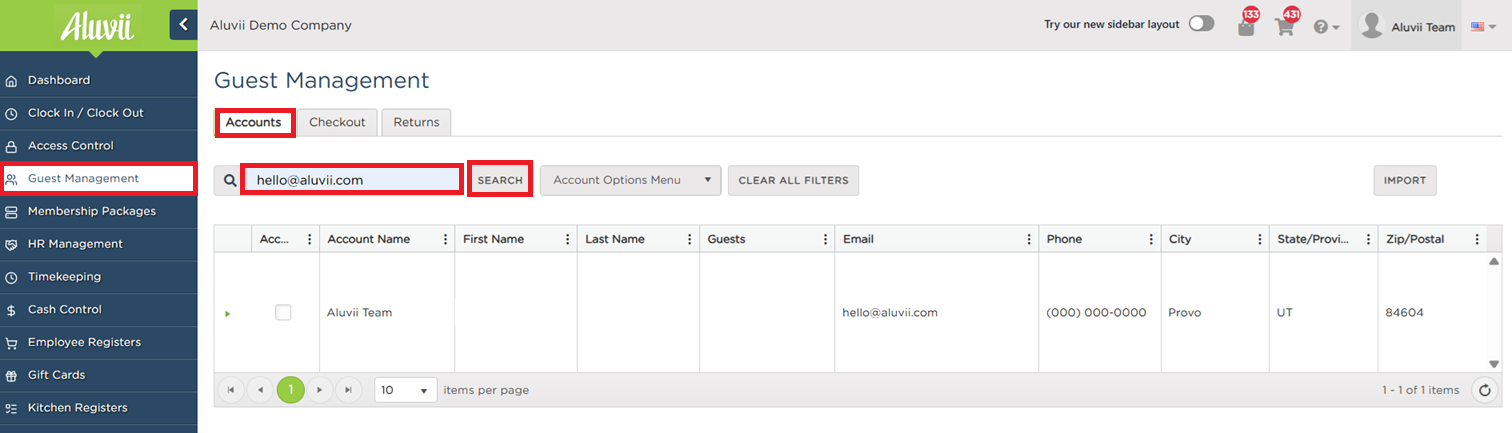Go to Access Control in sidebar
1512x433 pixels.
pos(98,146)
